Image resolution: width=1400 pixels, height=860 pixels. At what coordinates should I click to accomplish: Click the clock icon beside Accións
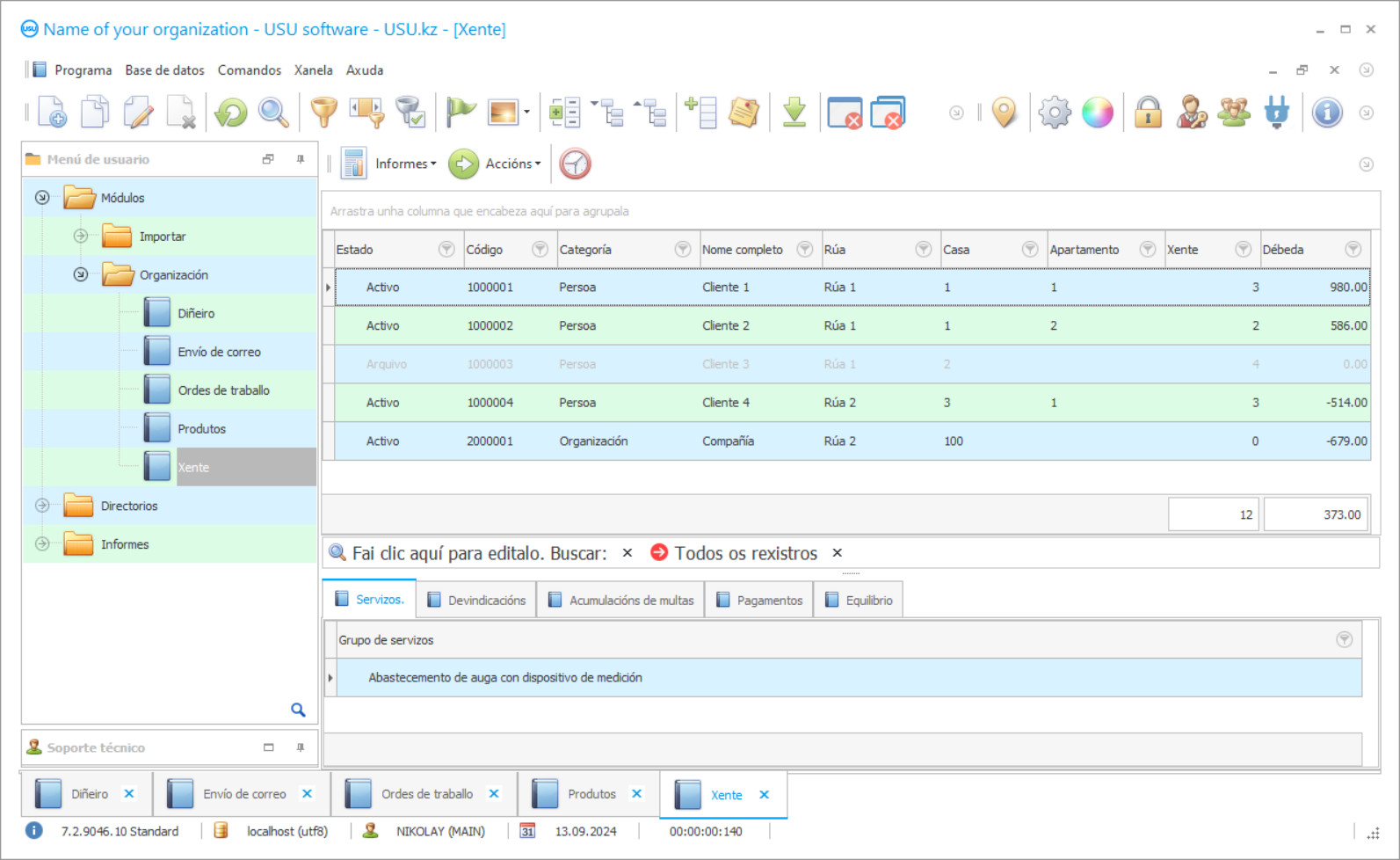pos(576,164)
